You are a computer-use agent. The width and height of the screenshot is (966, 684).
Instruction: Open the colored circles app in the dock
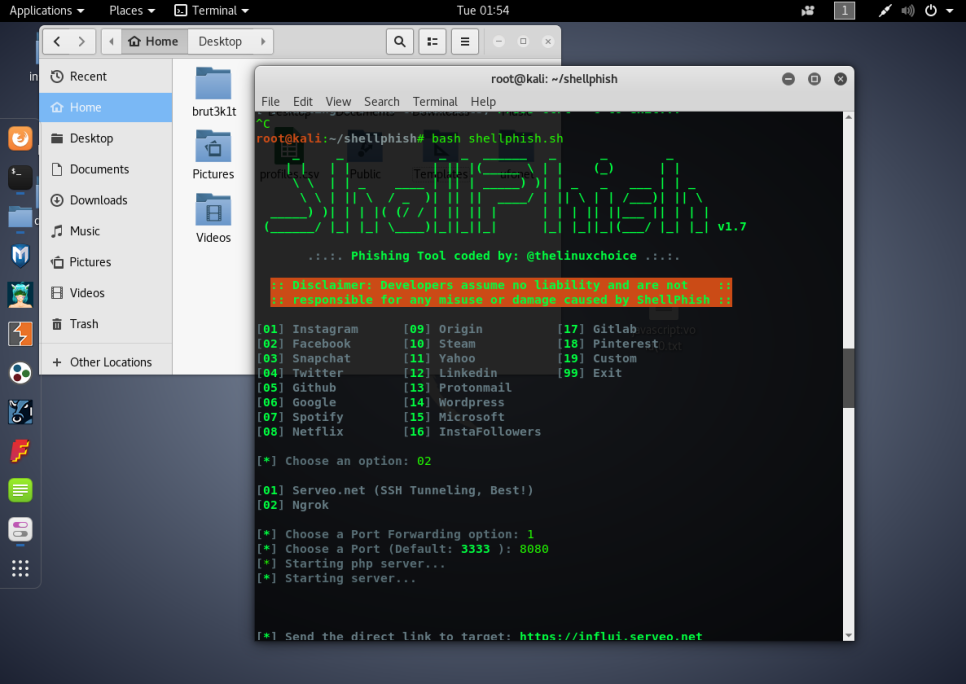(x=20, y=373)
